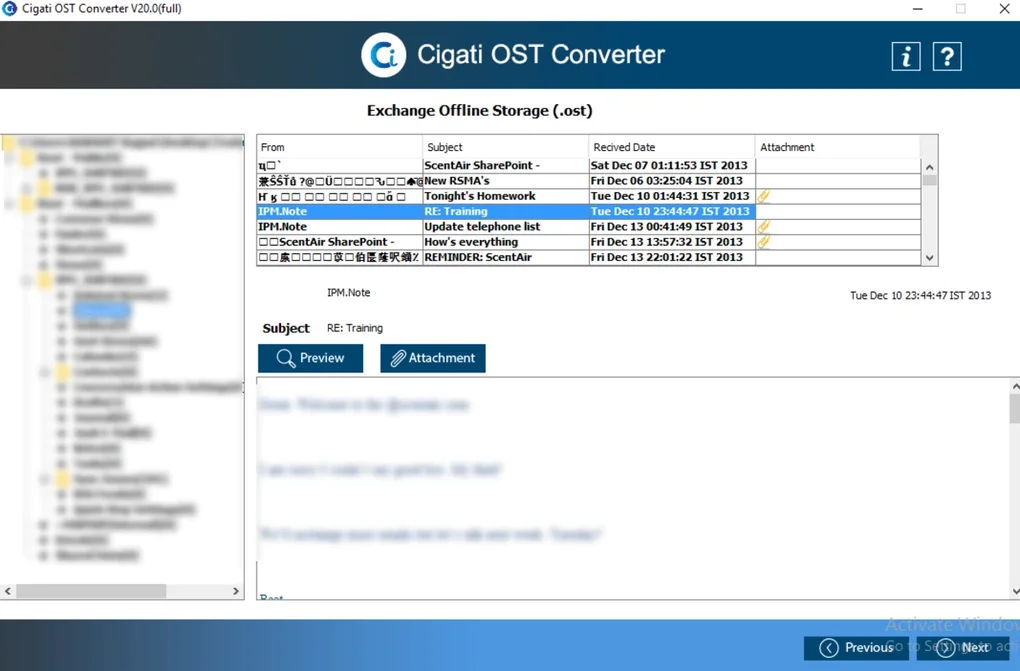
Task: Select the 'REMINDER: ScentAir' email row
Action: tap(589, 257)
